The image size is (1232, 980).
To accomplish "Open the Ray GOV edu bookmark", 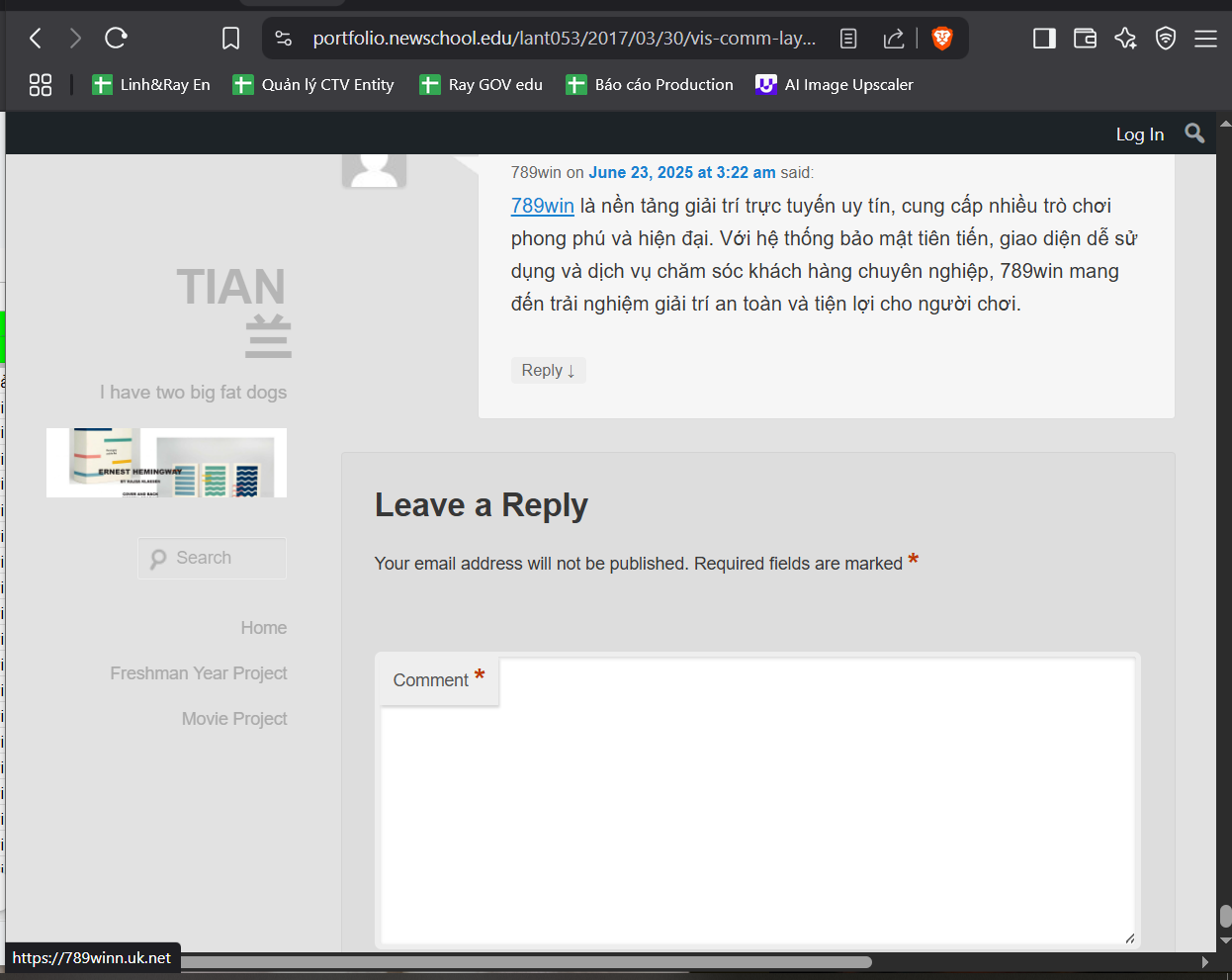I will [x=482, y=85].
